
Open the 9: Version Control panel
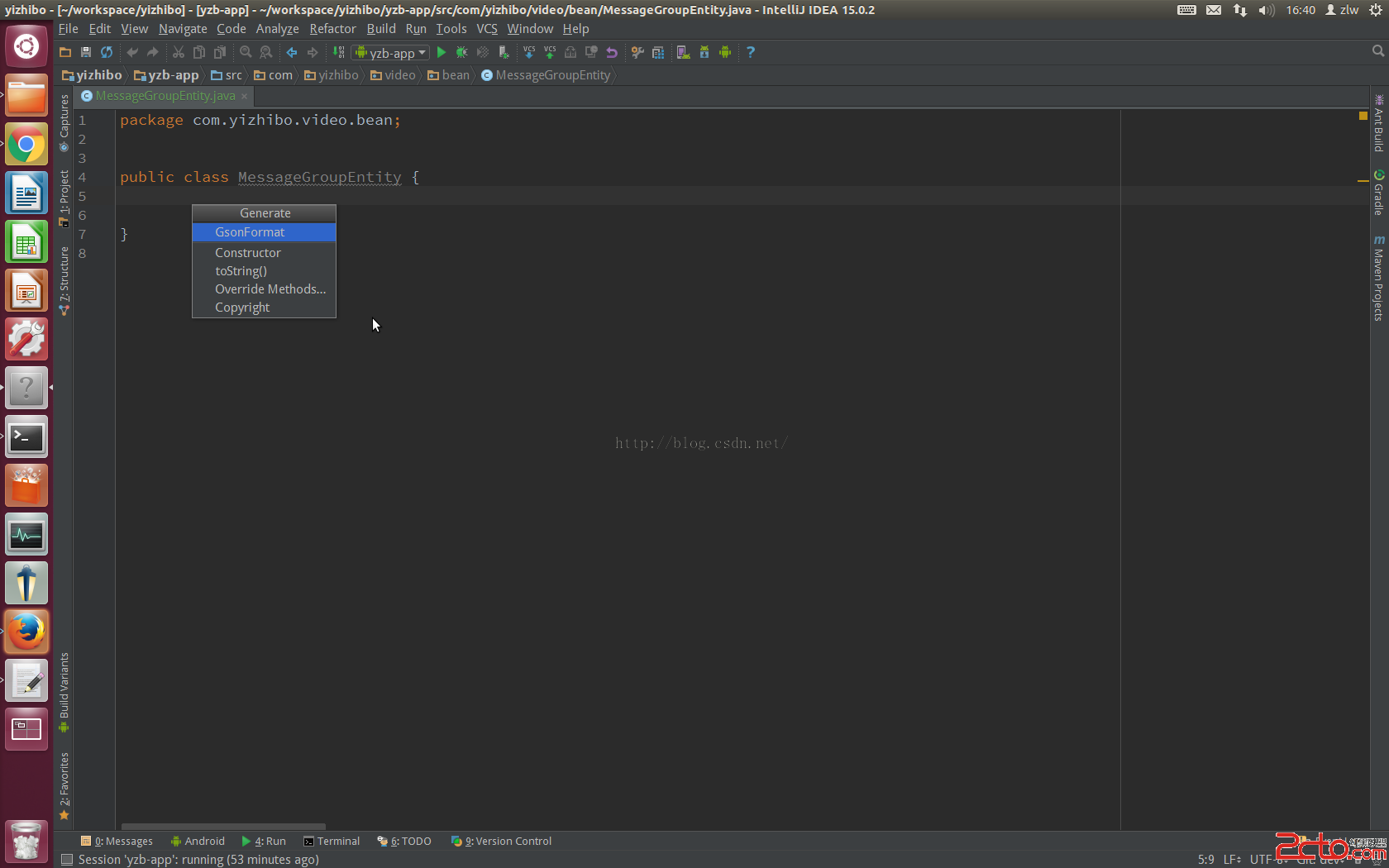coord(501,841)
